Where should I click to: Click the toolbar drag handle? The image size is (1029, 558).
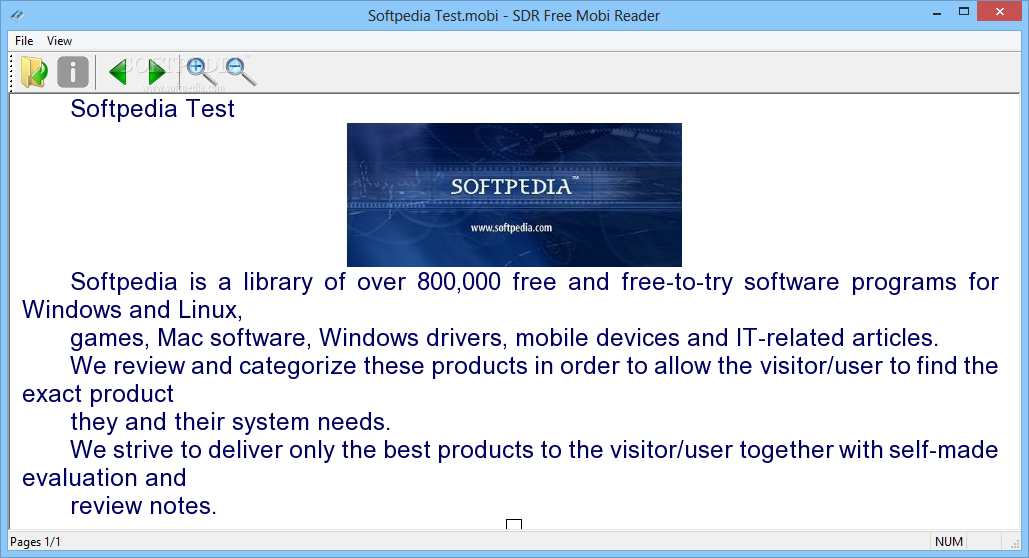(x=11, y=72)
